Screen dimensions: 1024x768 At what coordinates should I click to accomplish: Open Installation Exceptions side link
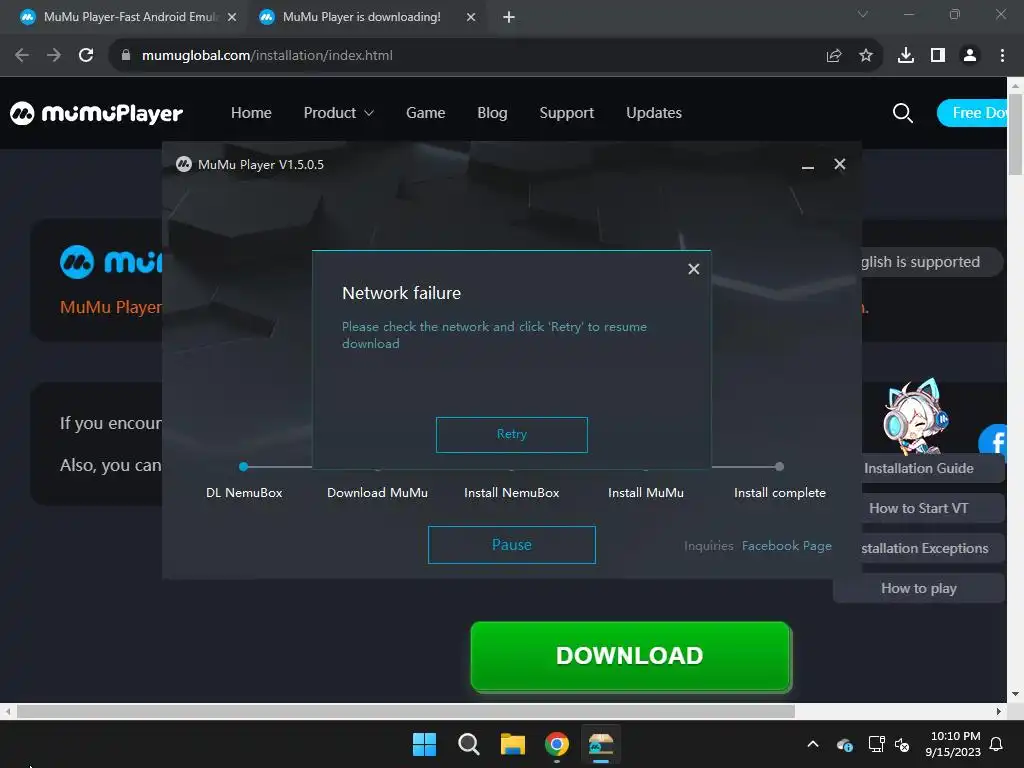[924, 549]
